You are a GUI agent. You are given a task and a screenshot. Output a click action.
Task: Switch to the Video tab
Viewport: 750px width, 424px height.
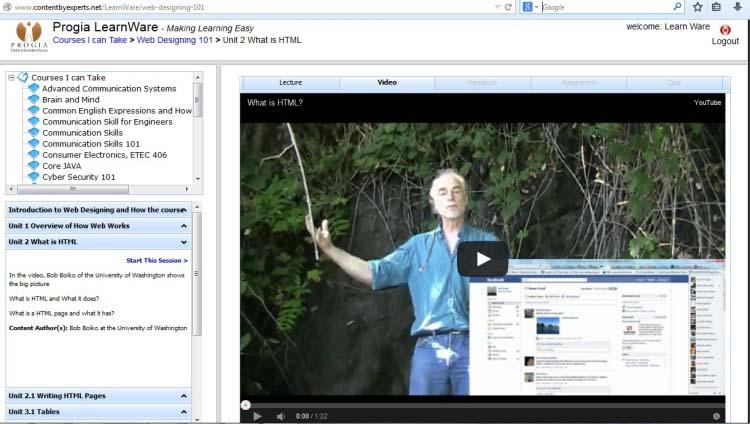point(387,82)
